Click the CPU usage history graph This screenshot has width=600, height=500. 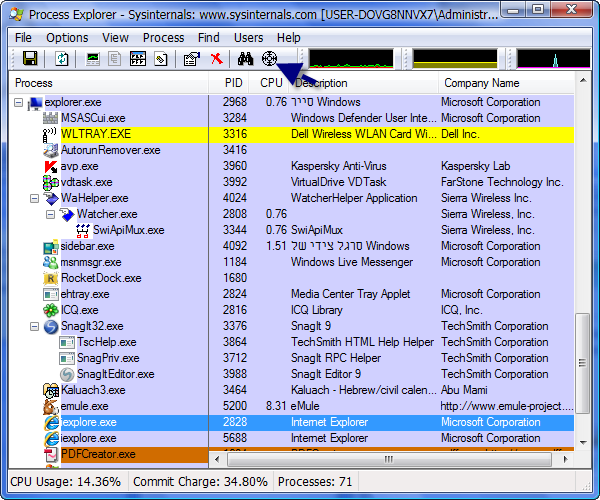tap(351, 59)
